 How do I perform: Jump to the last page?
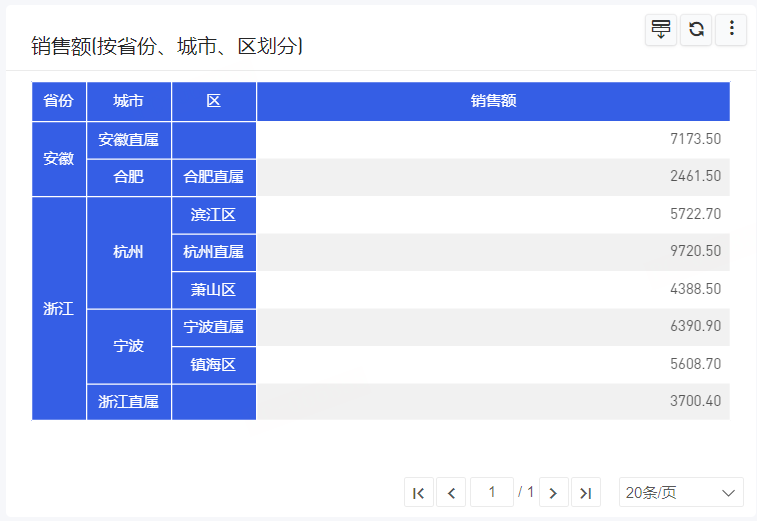586,492
